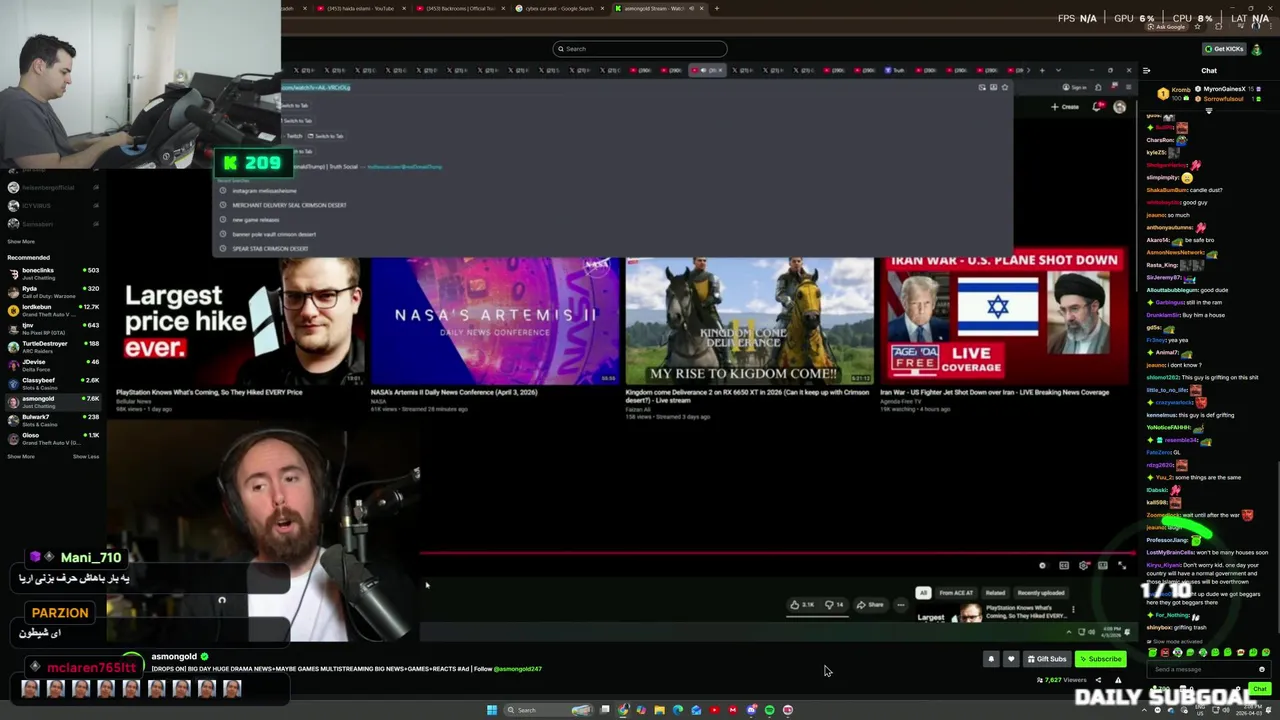Select the From ACE AT filter chip
Image resolution: width=1280 pixels, height=720 pixels.
tap(956, 593)
